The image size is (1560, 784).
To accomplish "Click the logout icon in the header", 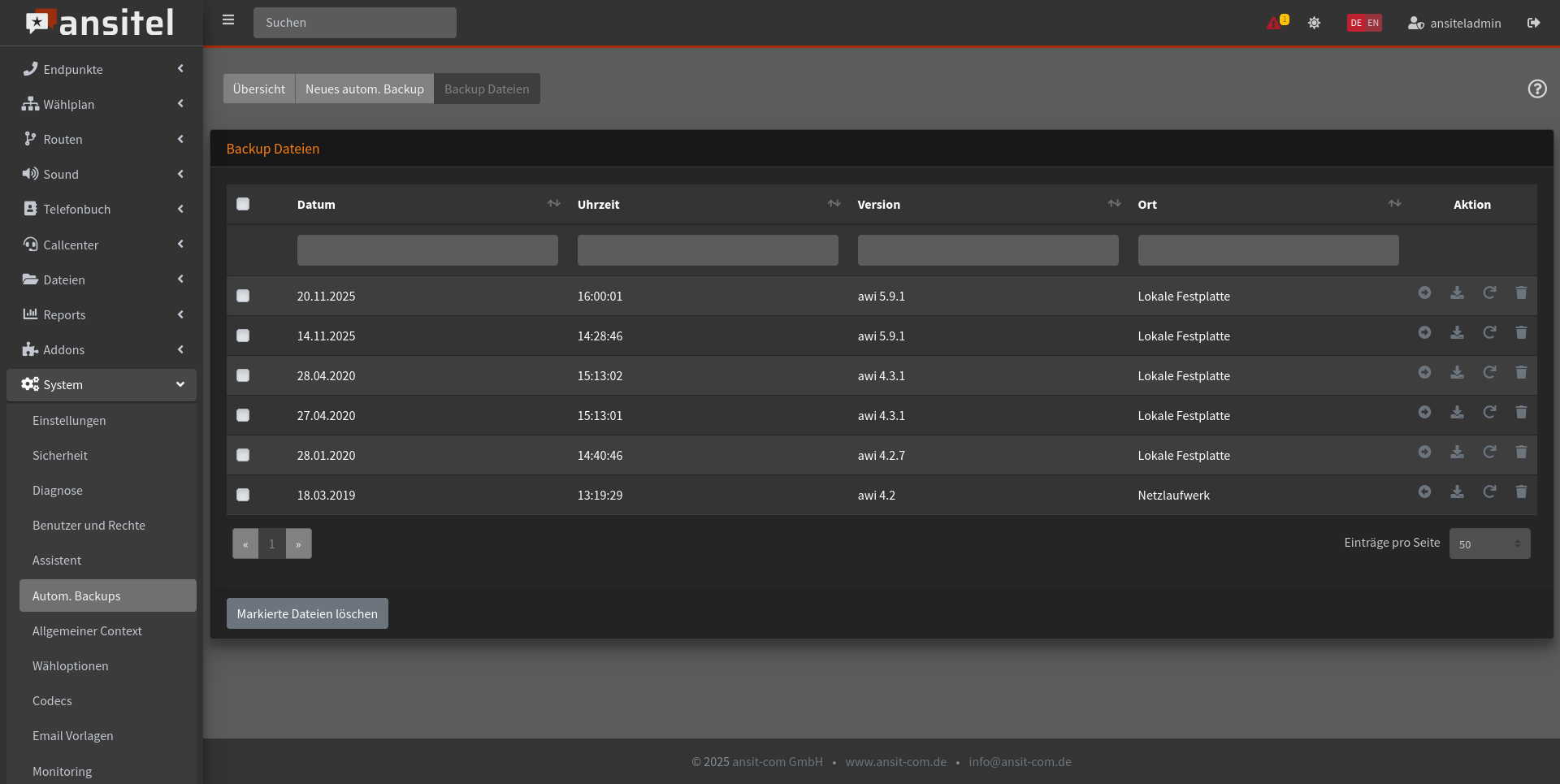I will pos(1533,23).
